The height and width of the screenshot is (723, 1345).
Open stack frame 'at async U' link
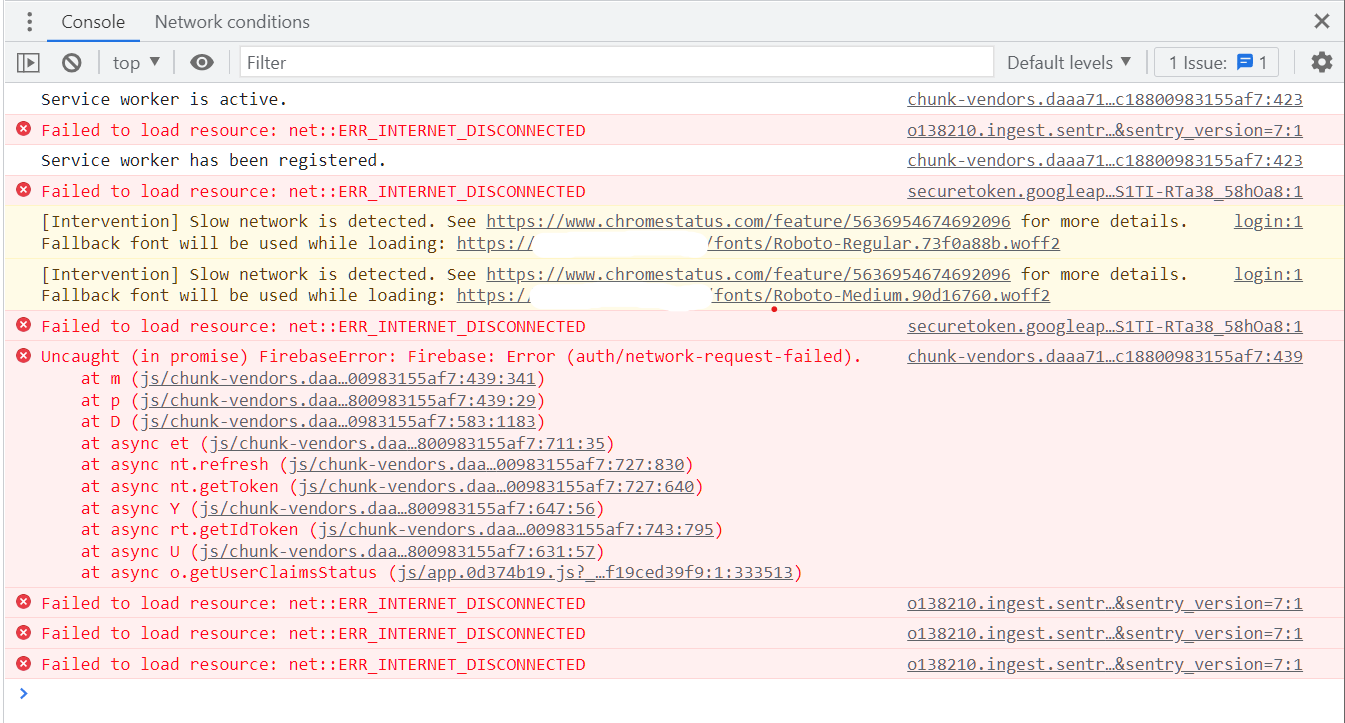[x=399, y=552]
